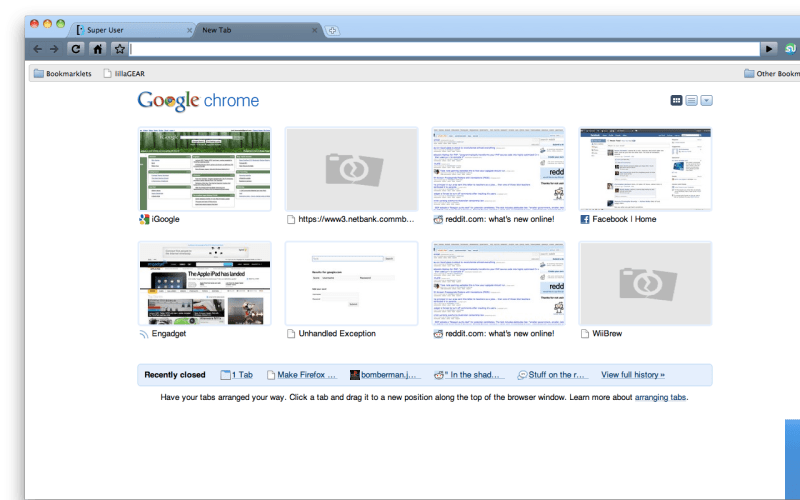Viewport: 800px width, 500px height.
Task: Click the iGoogle title link
Action: pos(165,219)
